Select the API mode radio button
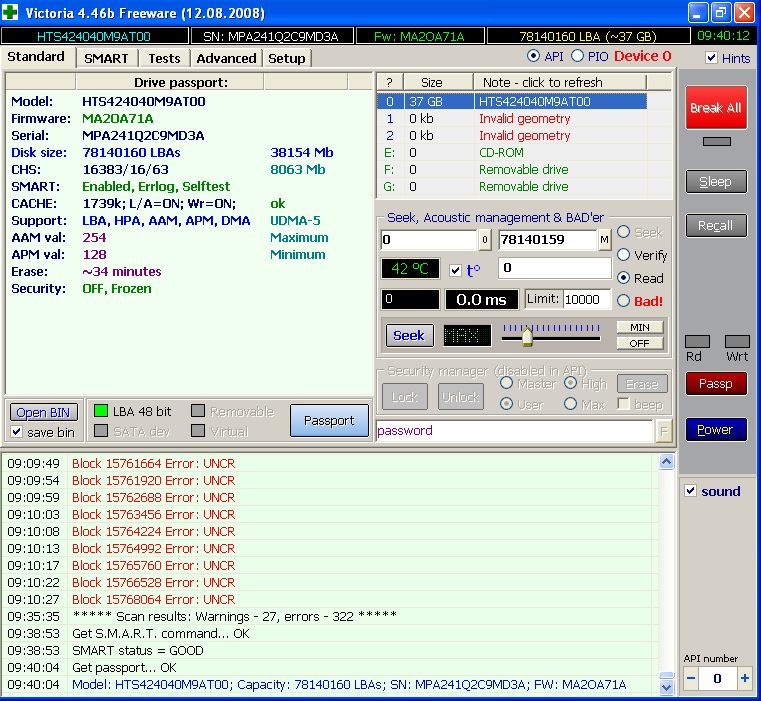 (533, 56)
